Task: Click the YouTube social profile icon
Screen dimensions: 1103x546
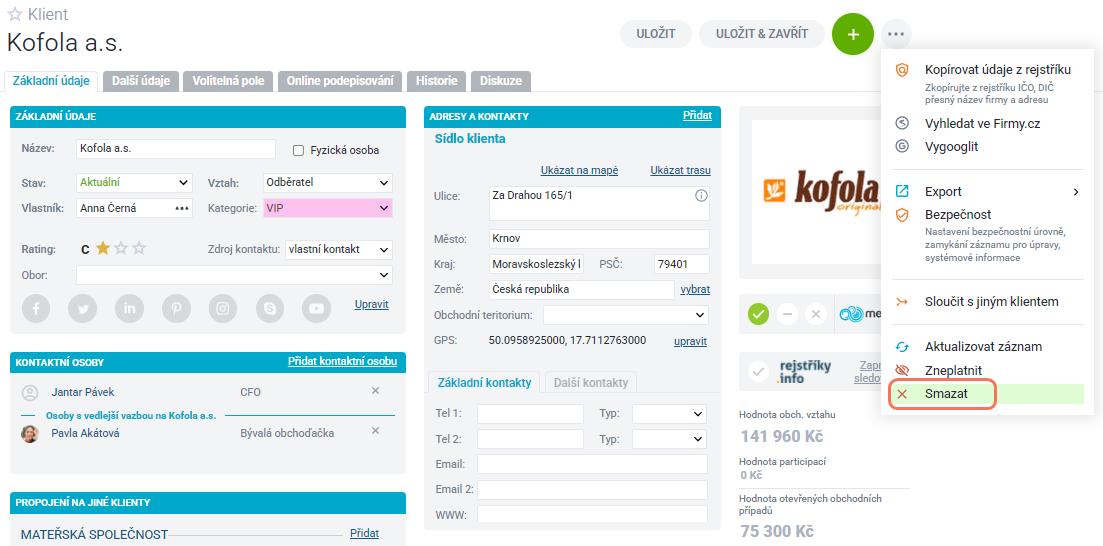Action: [316, 308]
